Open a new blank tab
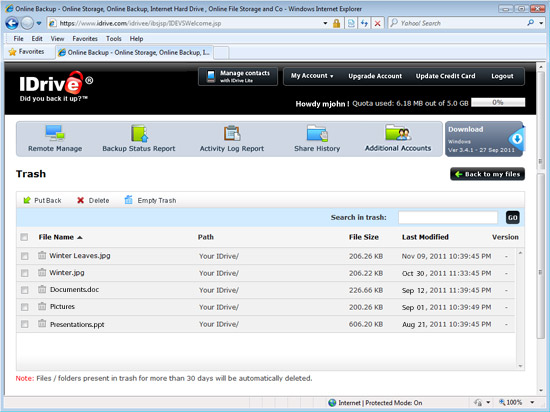 (x=221, y=53)
